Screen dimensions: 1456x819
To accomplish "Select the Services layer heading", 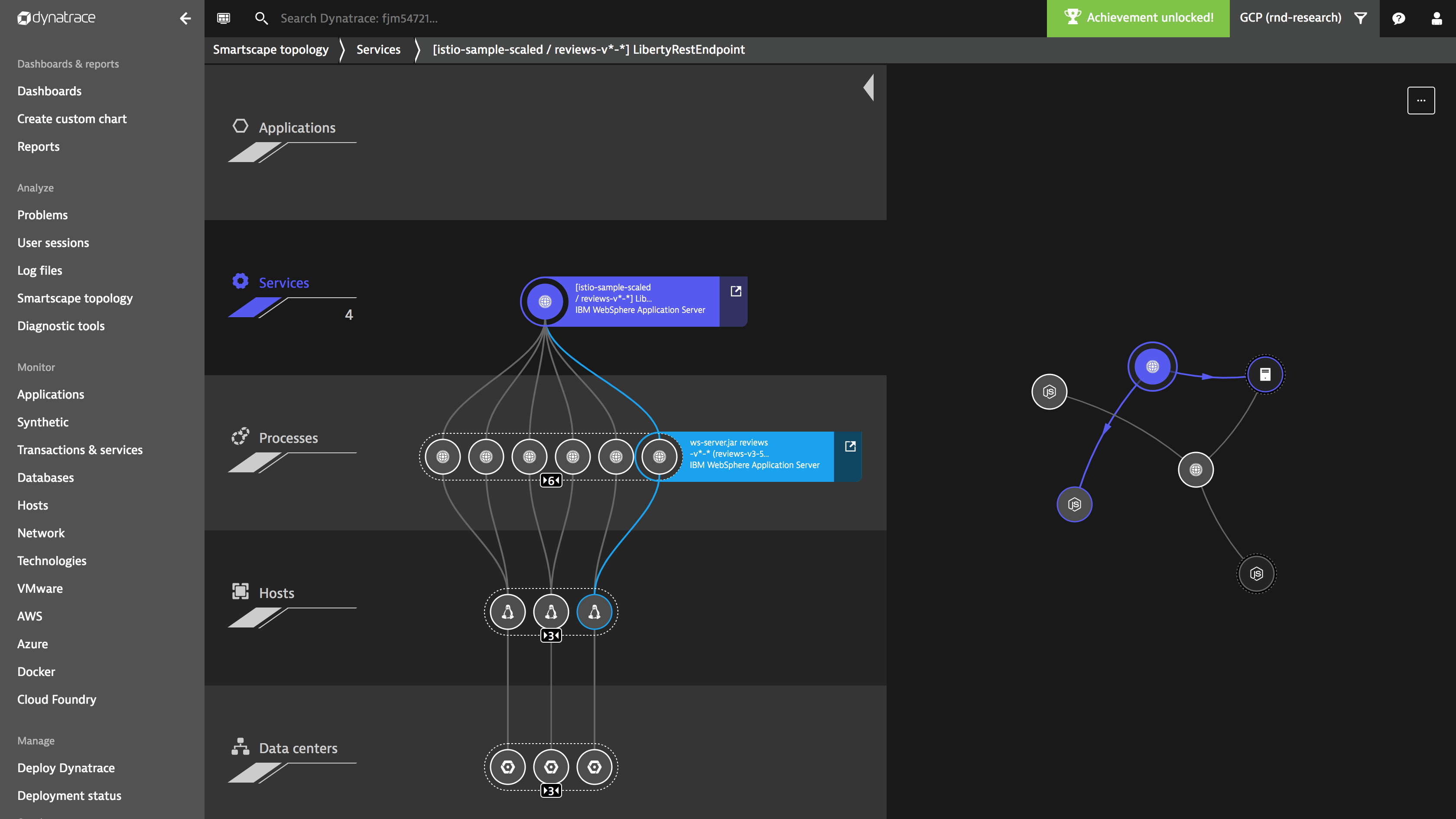I will point(284,283).
